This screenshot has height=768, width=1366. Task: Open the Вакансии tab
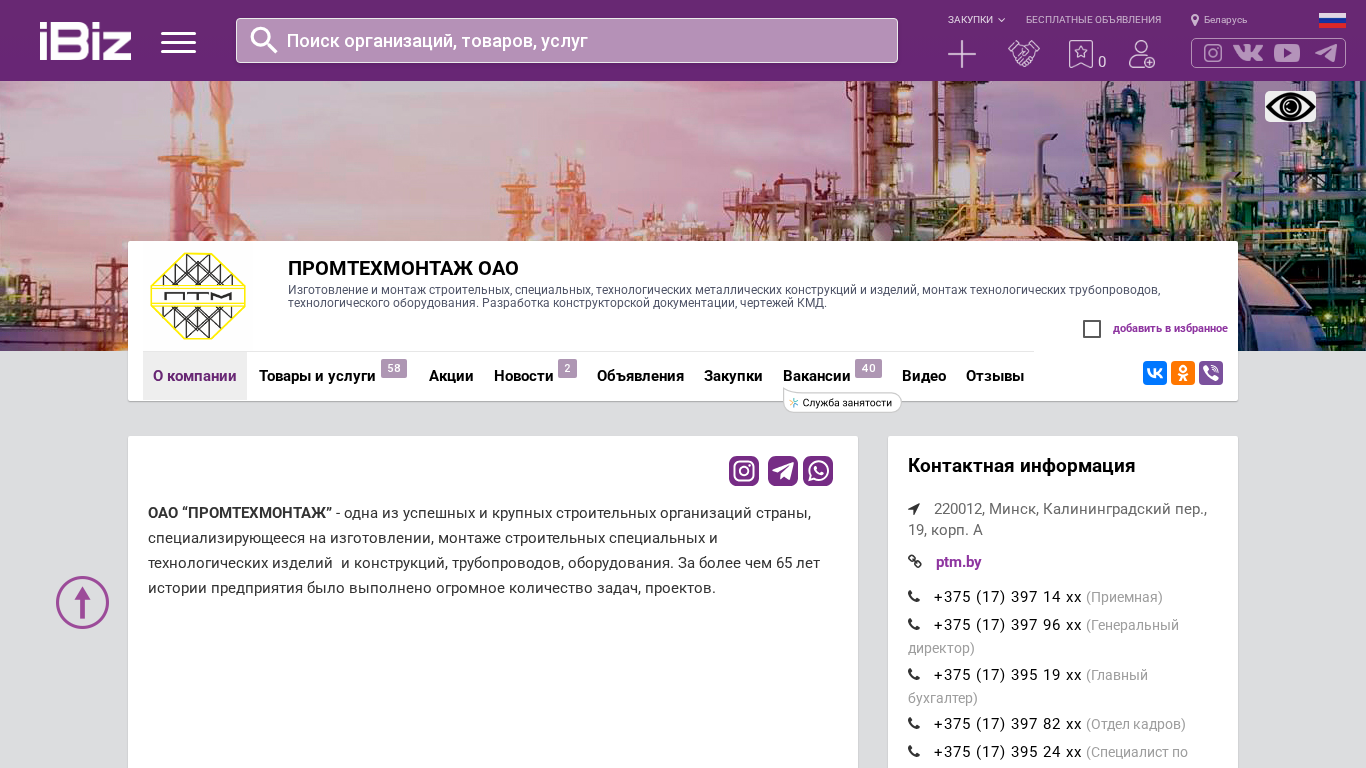pos(816,376)
